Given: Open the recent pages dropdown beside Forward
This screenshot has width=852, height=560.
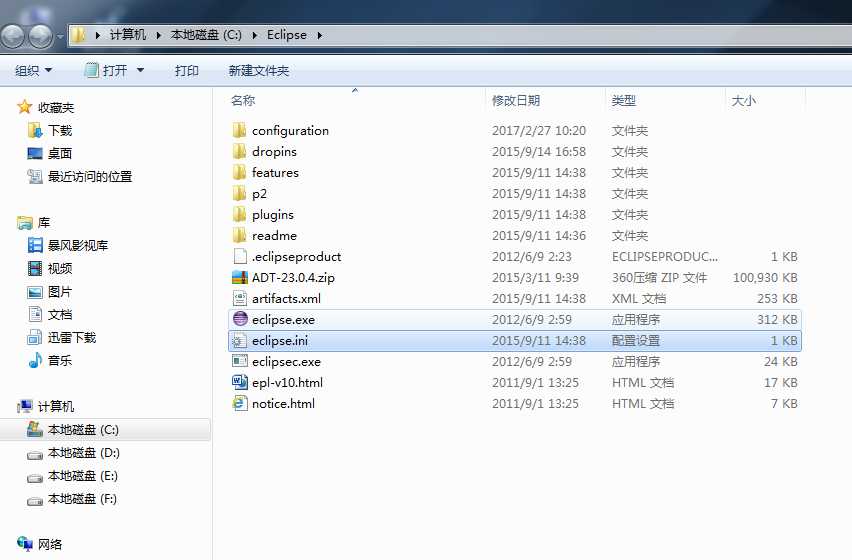Looking at the screenshot, I should pyautogui.click(x=60, y=36).
